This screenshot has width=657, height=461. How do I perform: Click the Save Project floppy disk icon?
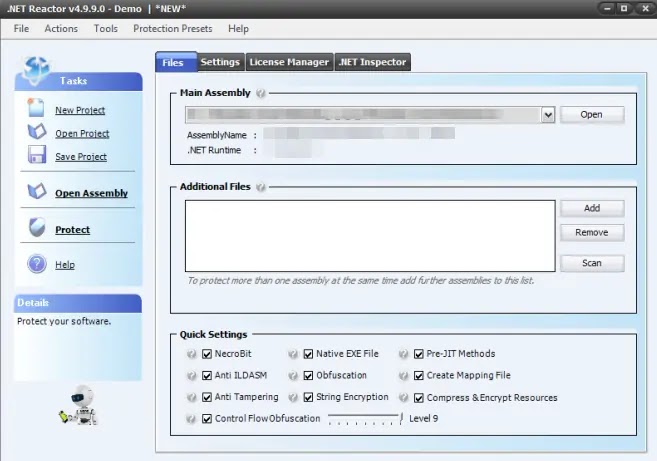(37, 155)
